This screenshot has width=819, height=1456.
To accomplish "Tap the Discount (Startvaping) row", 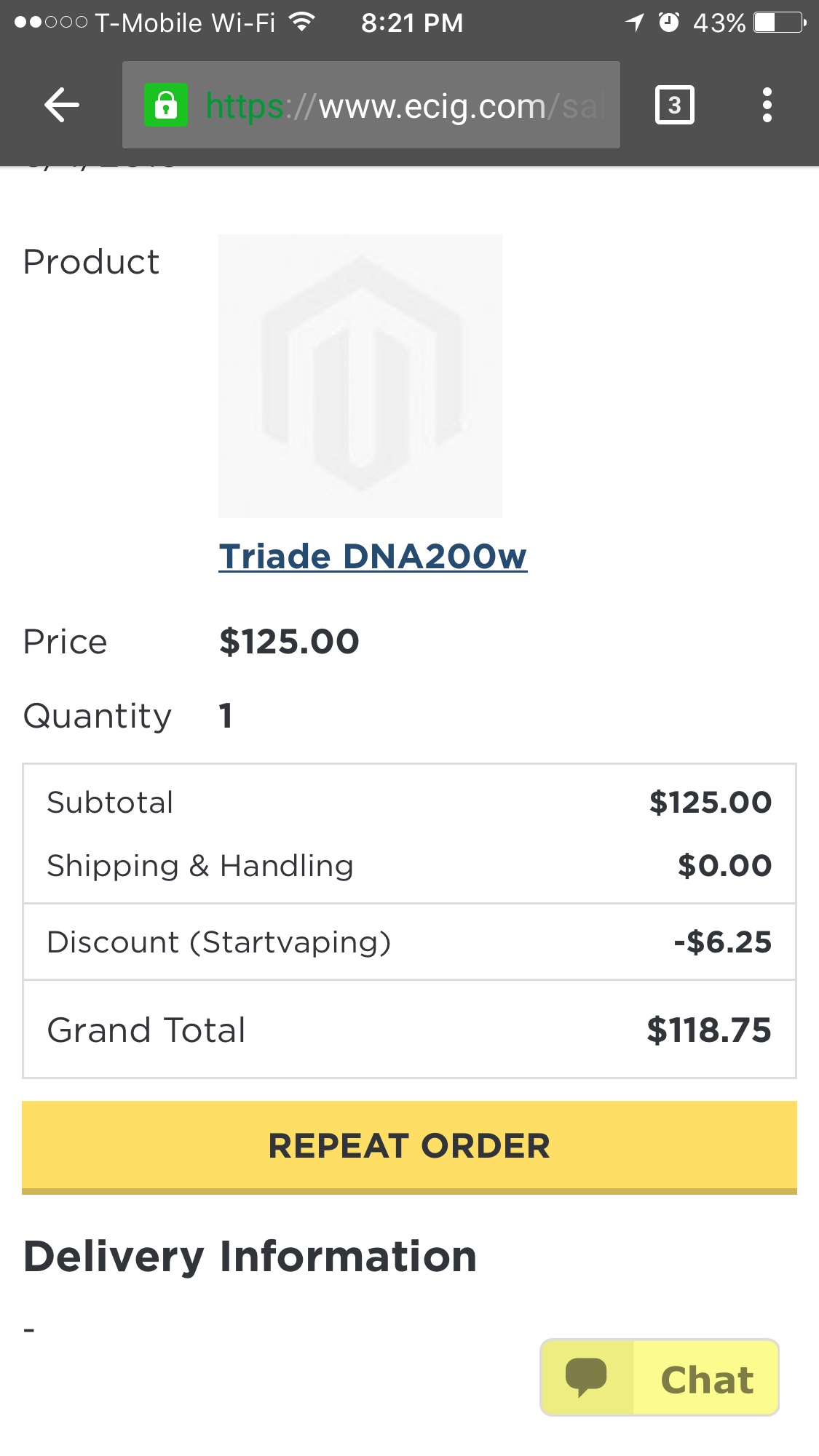I will pyautogui.click(x=408, y=942).
